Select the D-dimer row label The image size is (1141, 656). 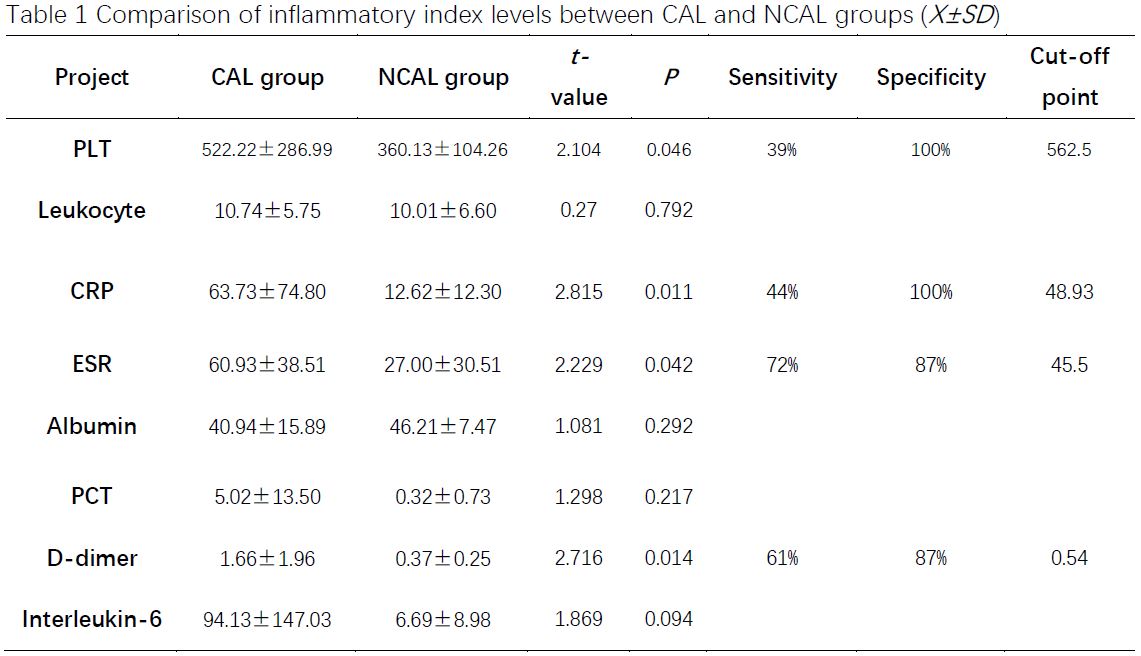92,558
